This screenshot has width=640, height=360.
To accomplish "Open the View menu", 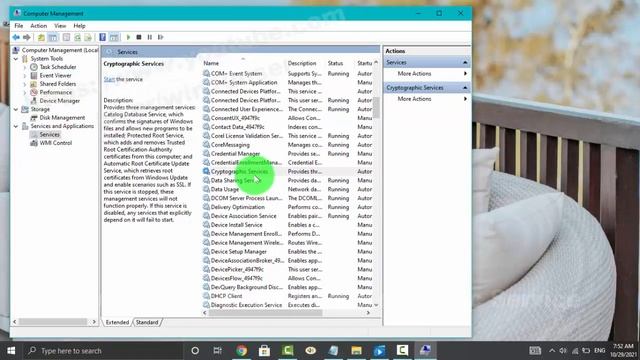I will click(x=60, y=26).
